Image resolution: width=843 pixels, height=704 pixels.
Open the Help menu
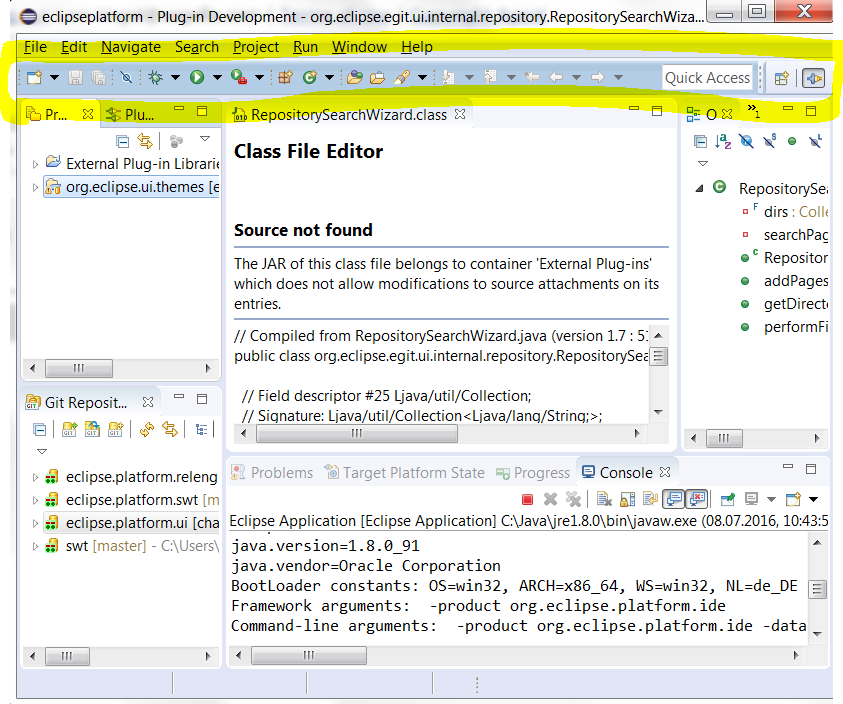pos(417,47)
